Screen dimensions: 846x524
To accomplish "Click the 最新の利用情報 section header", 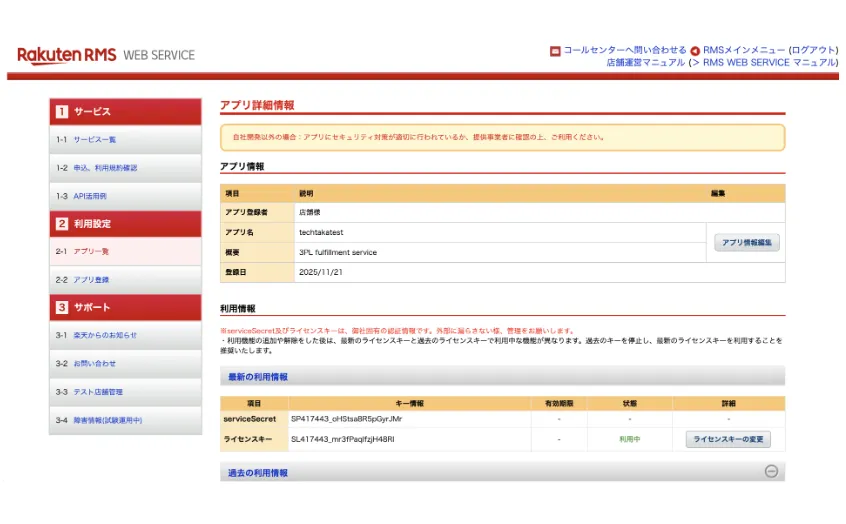I will (x=502, y=376).
